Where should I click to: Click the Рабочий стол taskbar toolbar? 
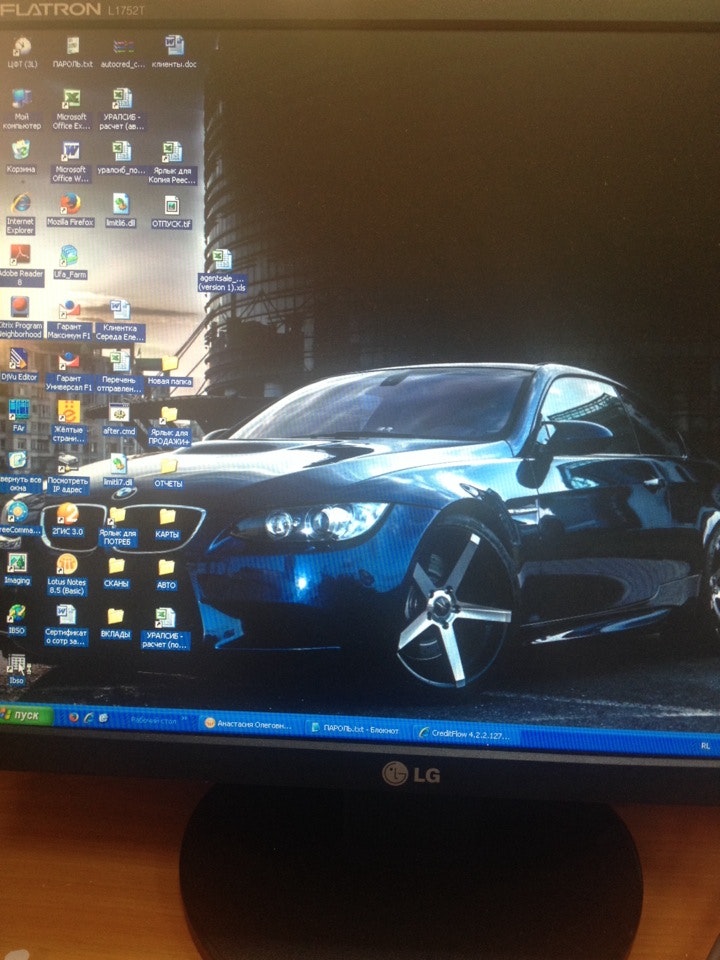(x=153, y=721)
